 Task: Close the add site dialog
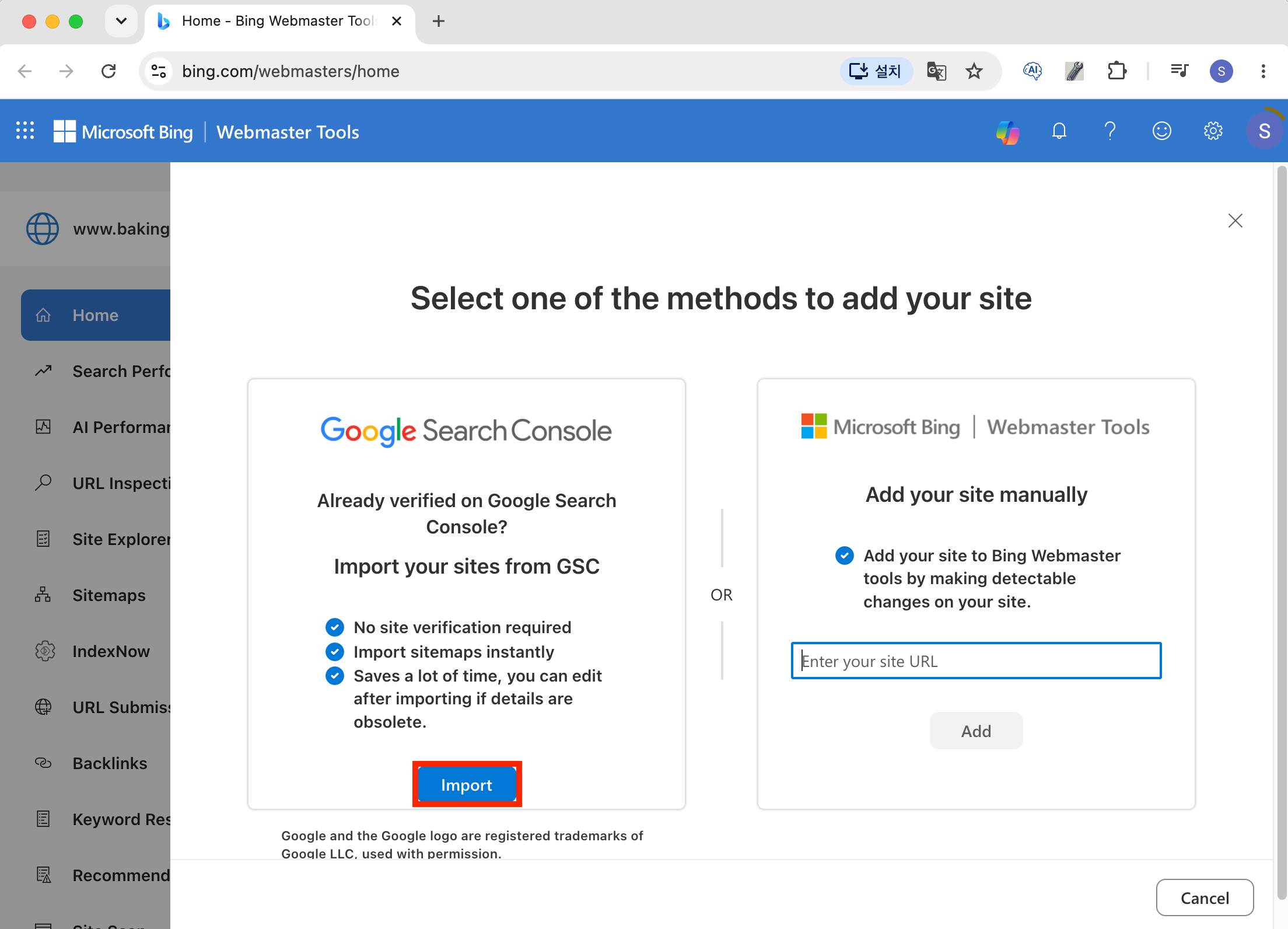[x=1235, y=221]
